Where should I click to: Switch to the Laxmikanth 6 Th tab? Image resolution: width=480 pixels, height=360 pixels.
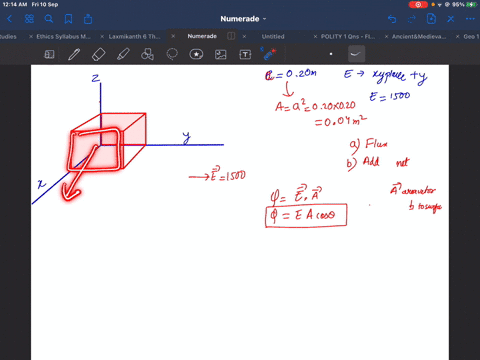pyautogui.click(x=134, y=36)
